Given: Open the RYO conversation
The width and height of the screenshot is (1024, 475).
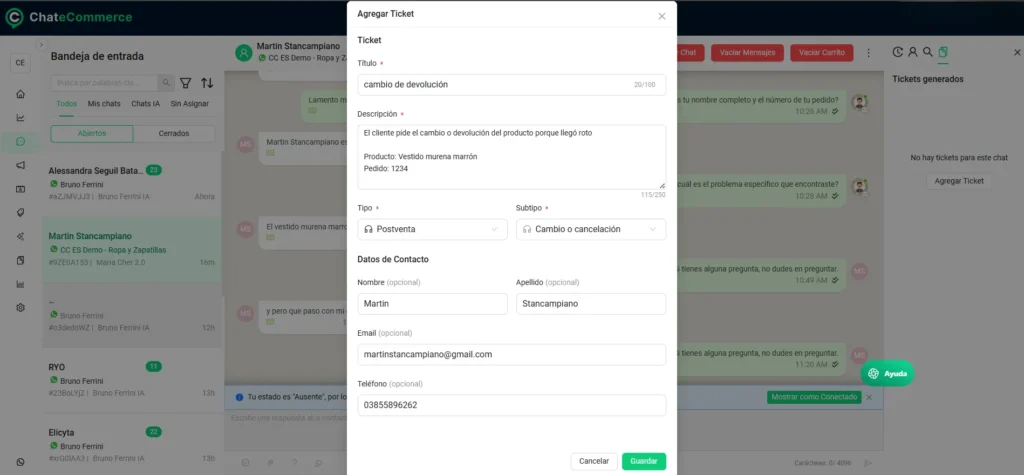Looking at the screenshot, I should tap(131, 380).
